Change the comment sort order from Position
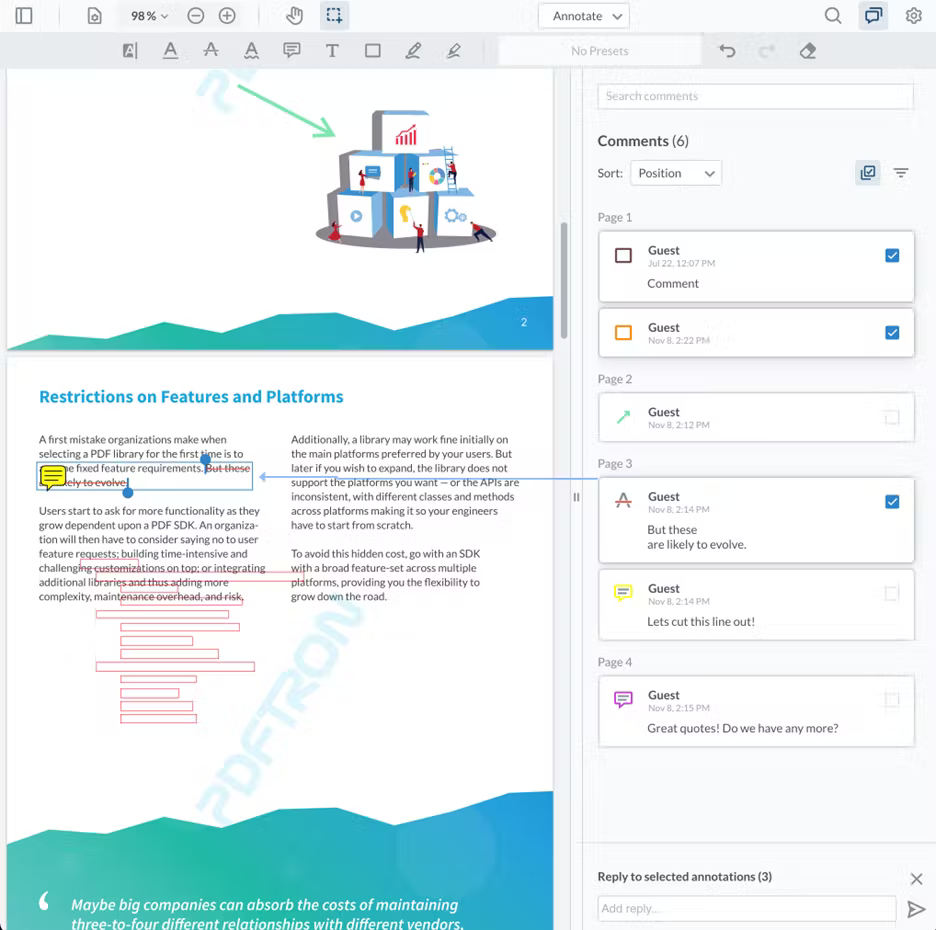 point(676,172)
